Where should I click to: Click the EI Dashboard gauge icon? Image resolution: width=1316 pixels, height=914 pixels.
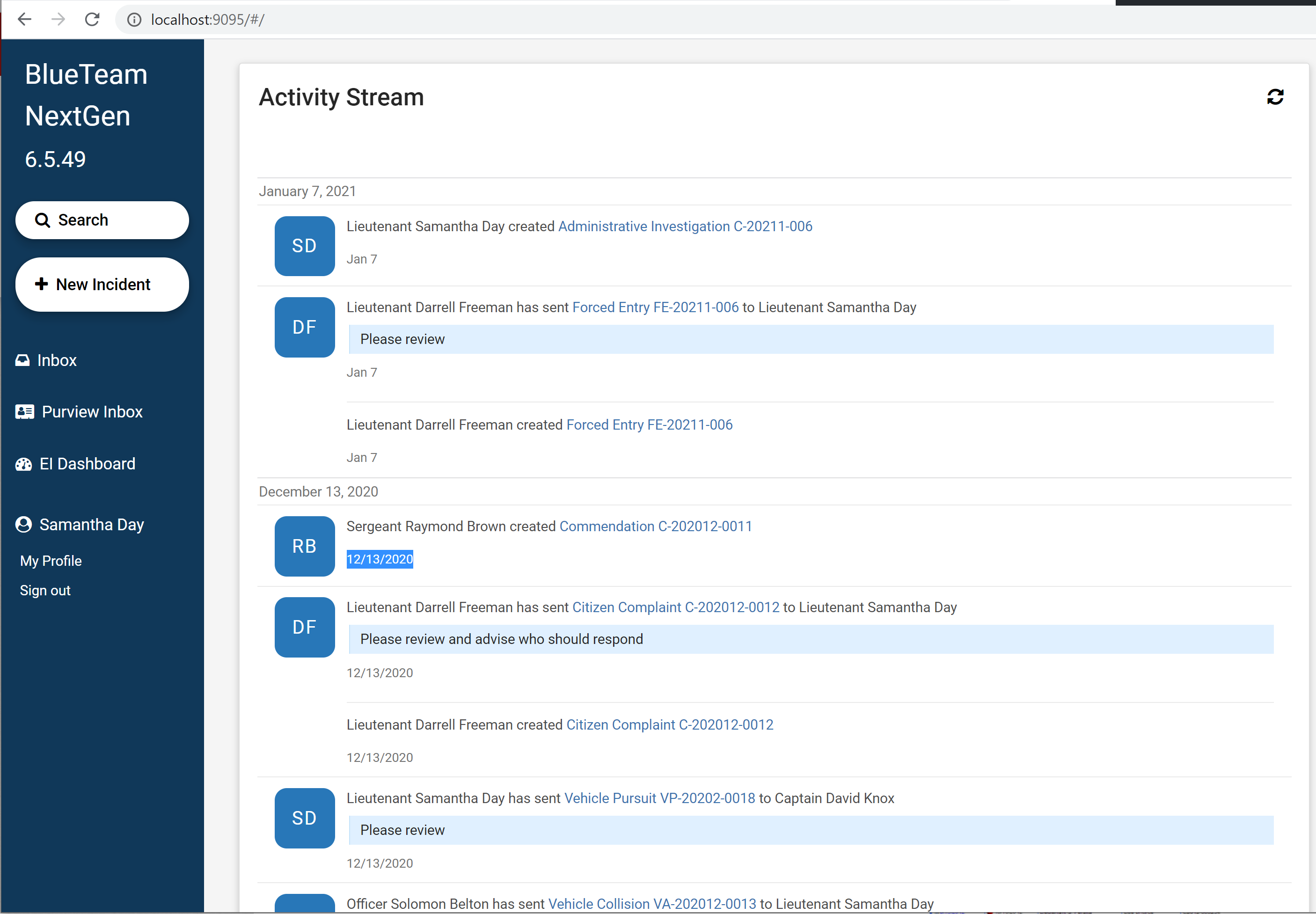point(23,464)
